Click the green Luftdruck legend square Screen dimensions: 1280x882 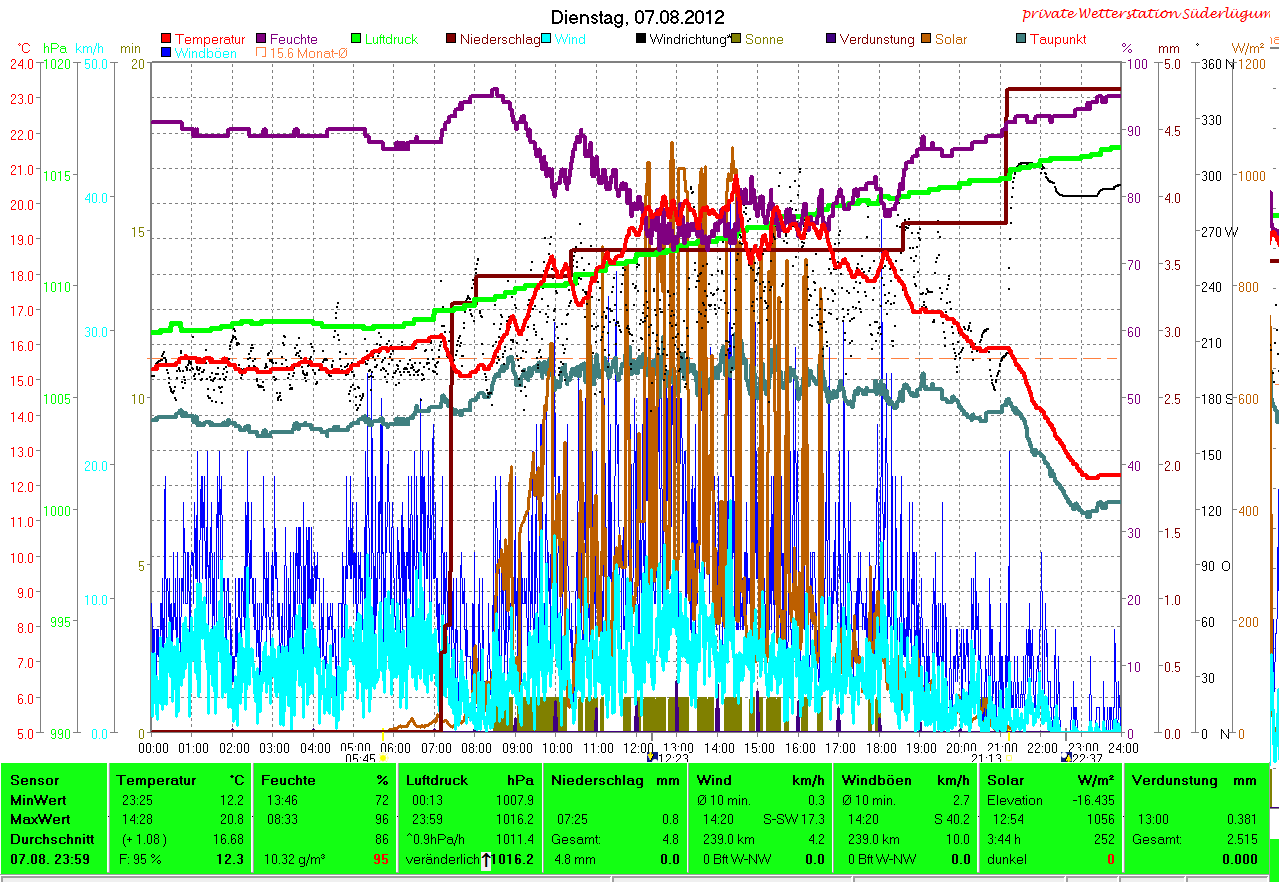[357, 40]
